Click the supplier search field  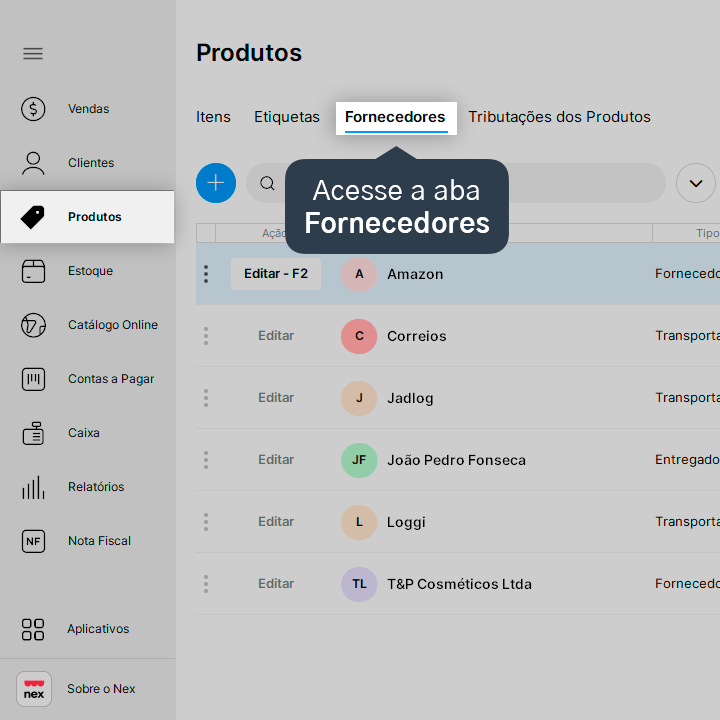pos(456,183)
